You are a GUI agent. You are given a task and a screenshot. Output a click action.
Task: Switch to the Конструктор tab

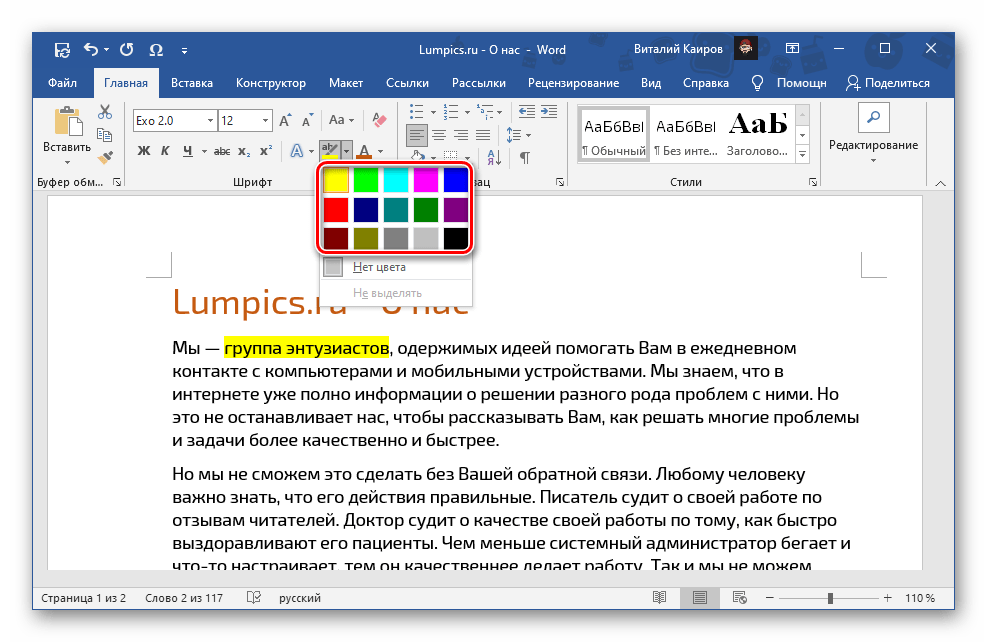click(x=271, y=83)
